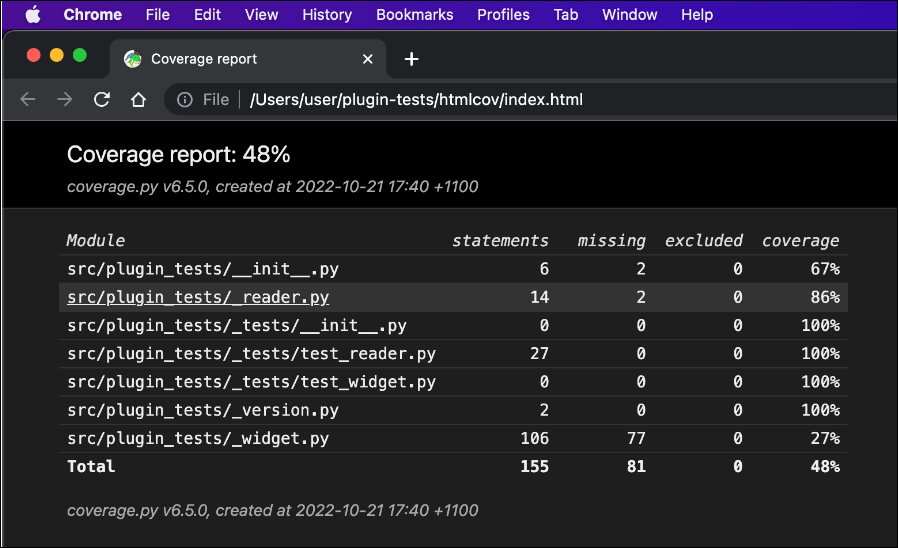Sort table by coverage column header
This screenshot has height=548, width=898.
click(x=800, y=241)
